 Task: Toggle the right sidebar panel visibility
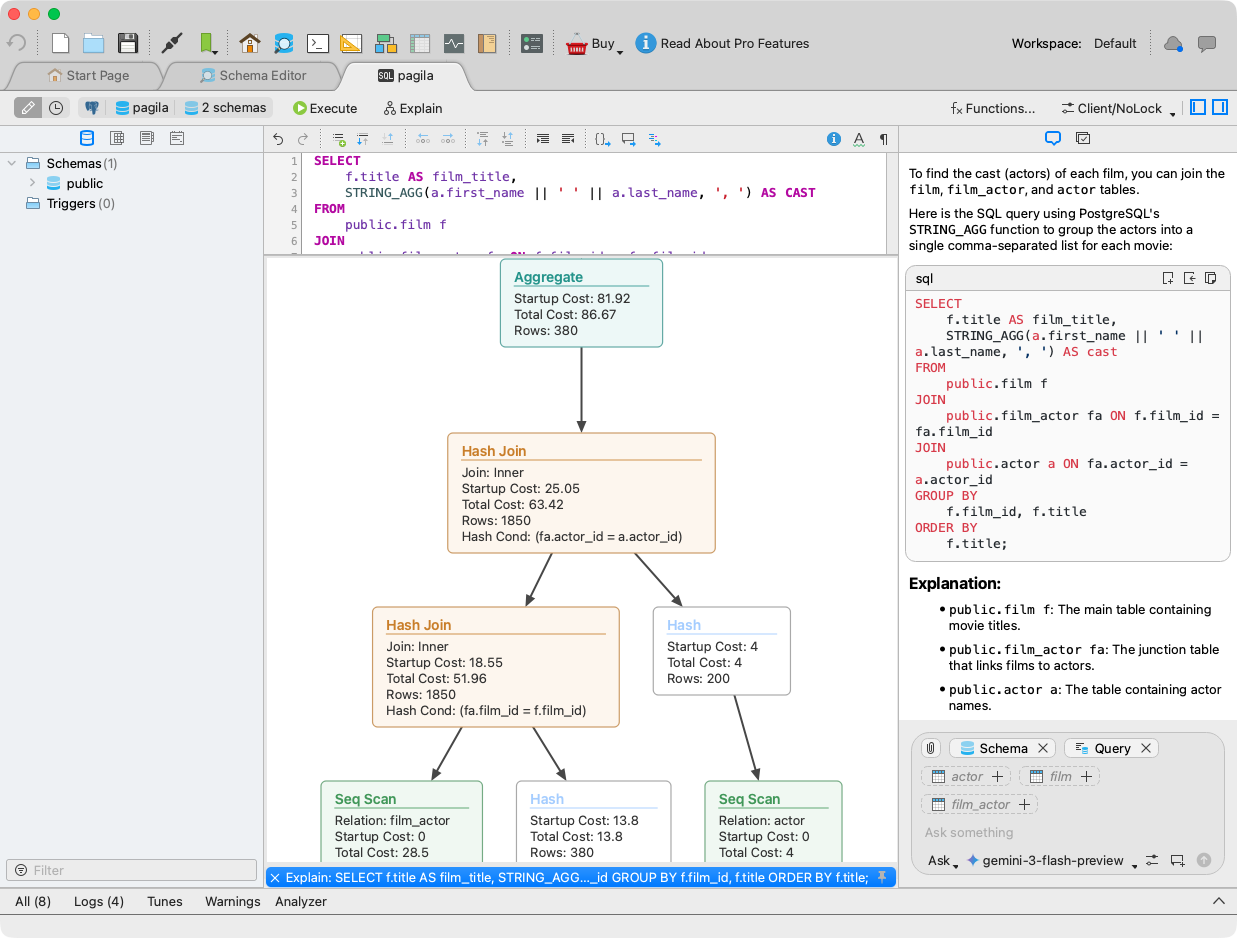(x=1220, y=108)
